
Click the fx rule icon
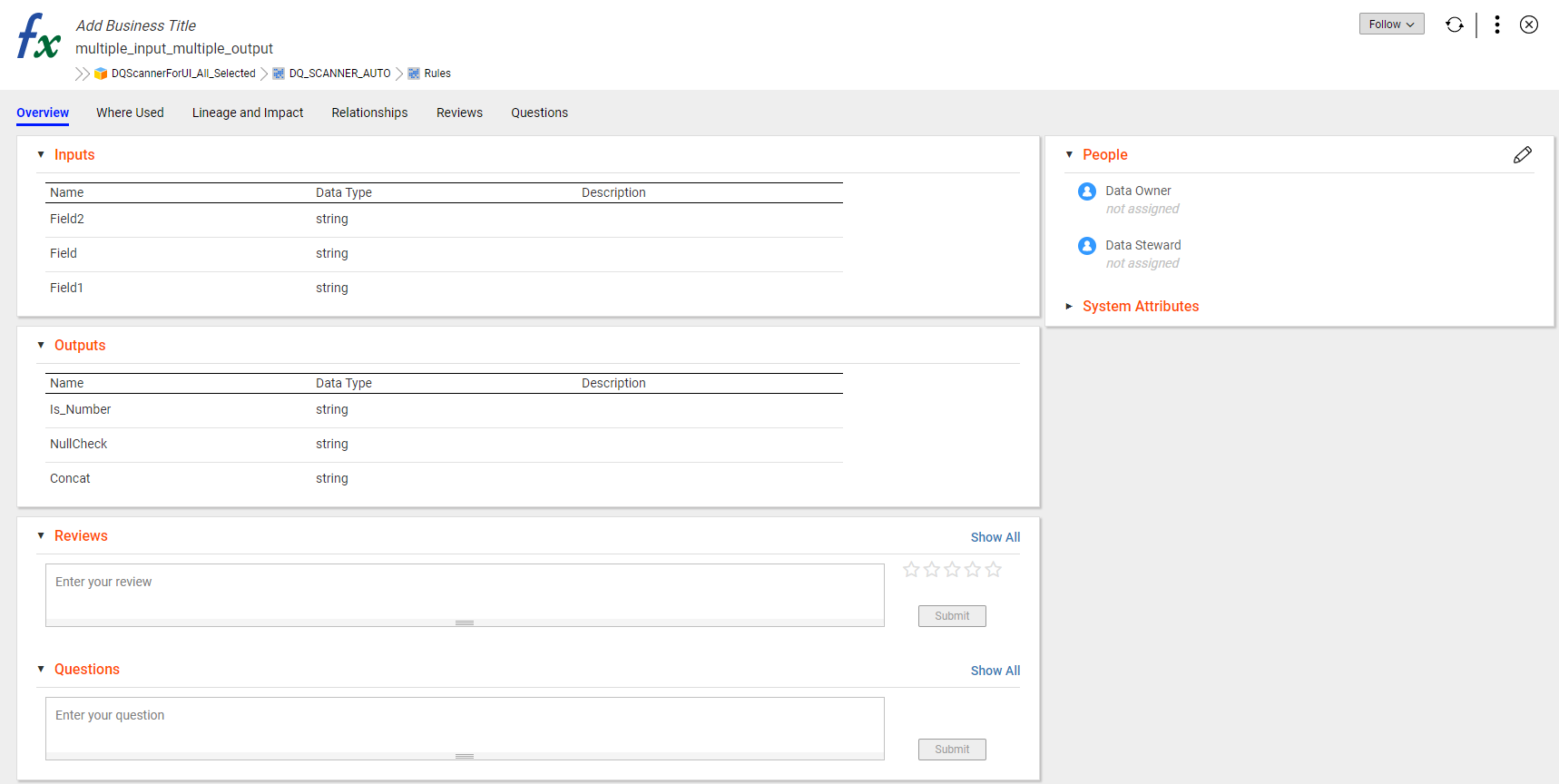[39, 36]
